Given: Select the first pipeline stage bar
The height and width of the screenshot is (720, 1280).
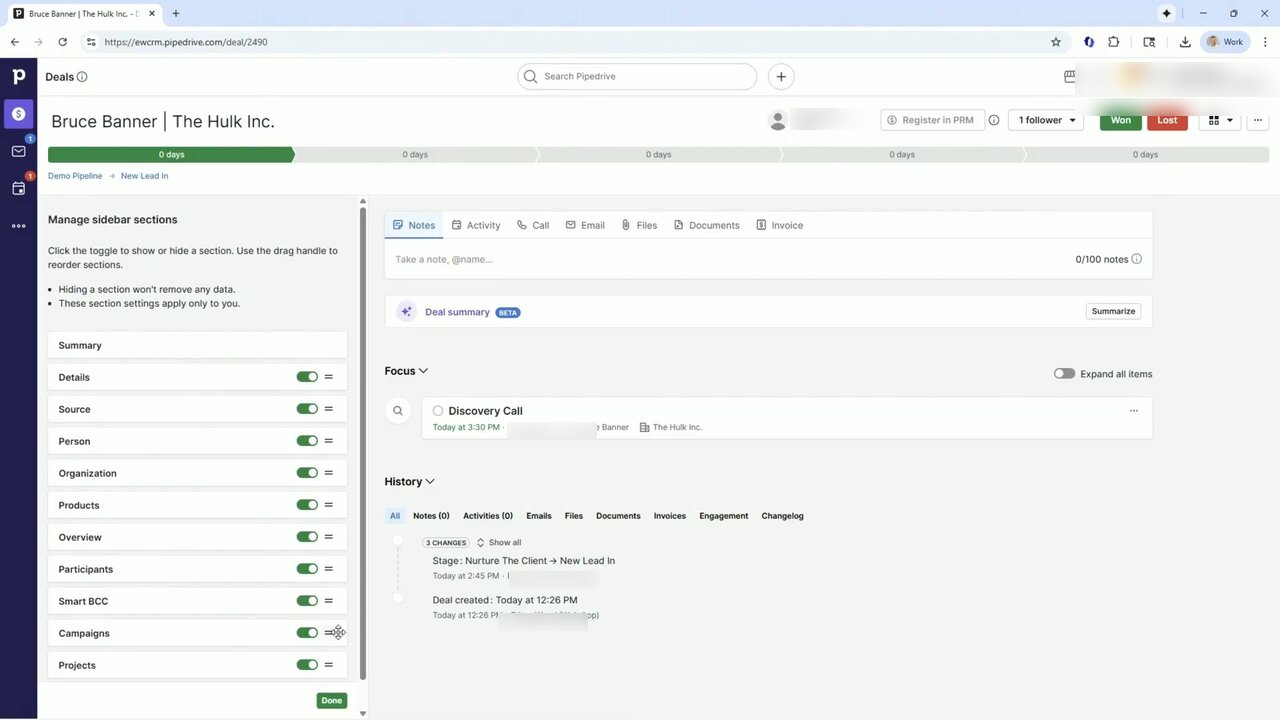Looking at the screenshot, I should coord(171,155).
